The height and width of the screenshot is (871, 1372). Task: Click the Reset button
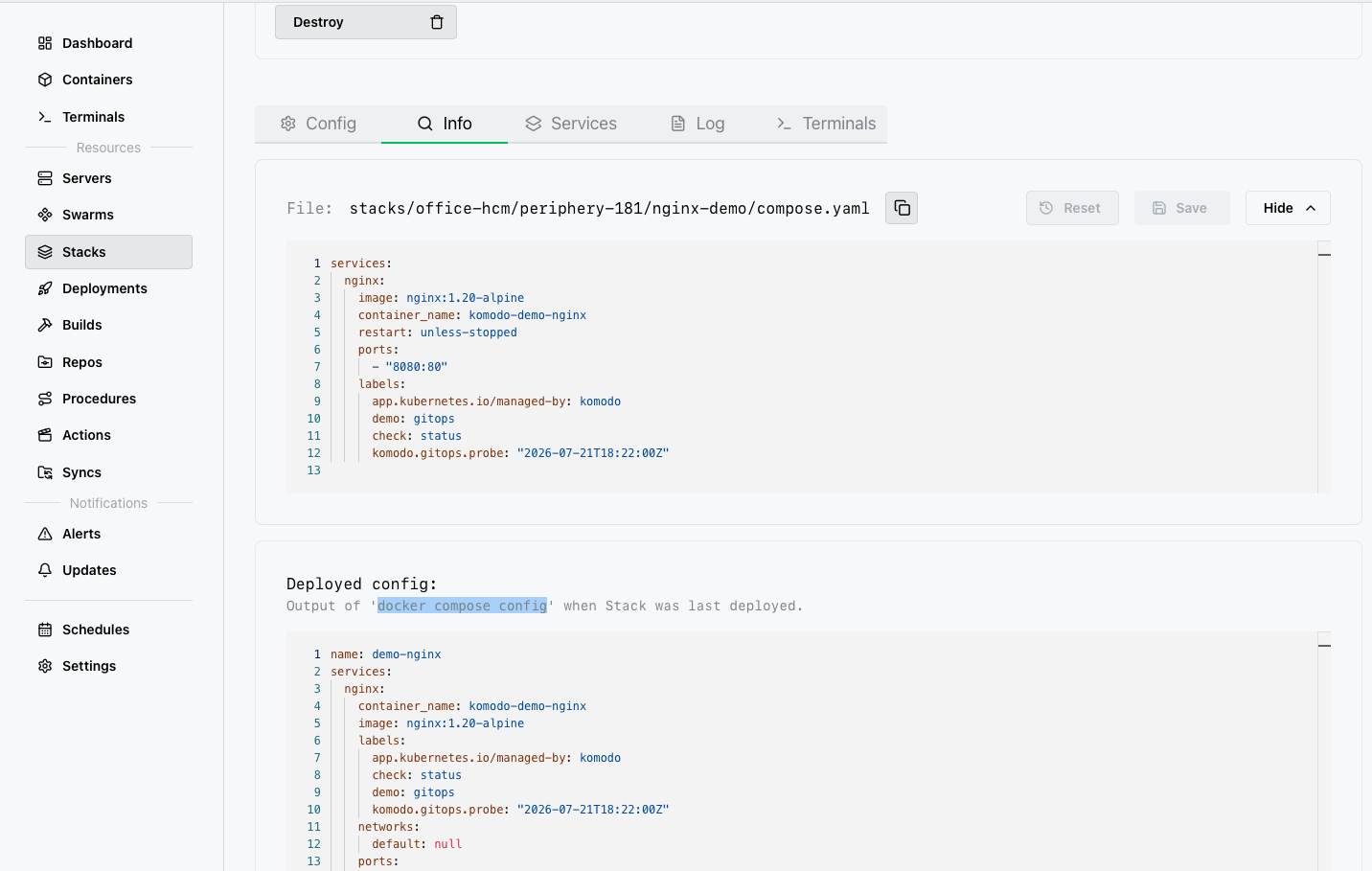[x=1072, y=208]
